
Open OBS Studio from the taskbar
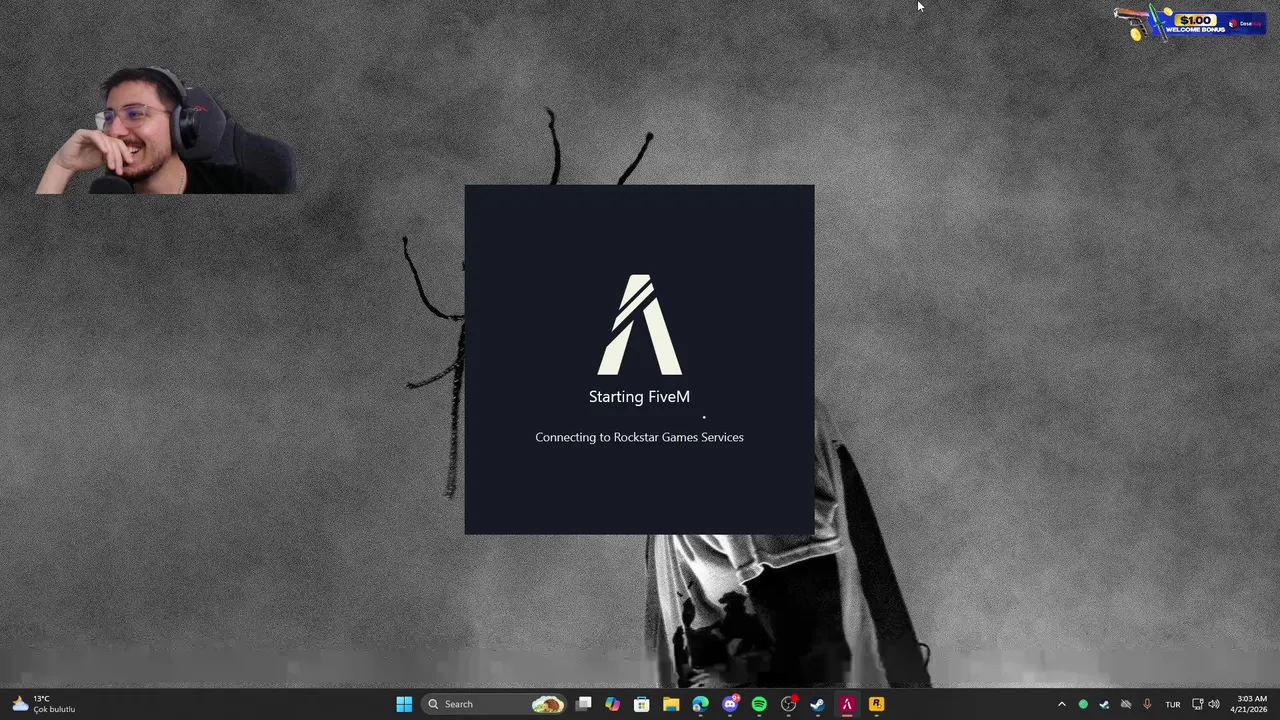[x=788, y=704]
